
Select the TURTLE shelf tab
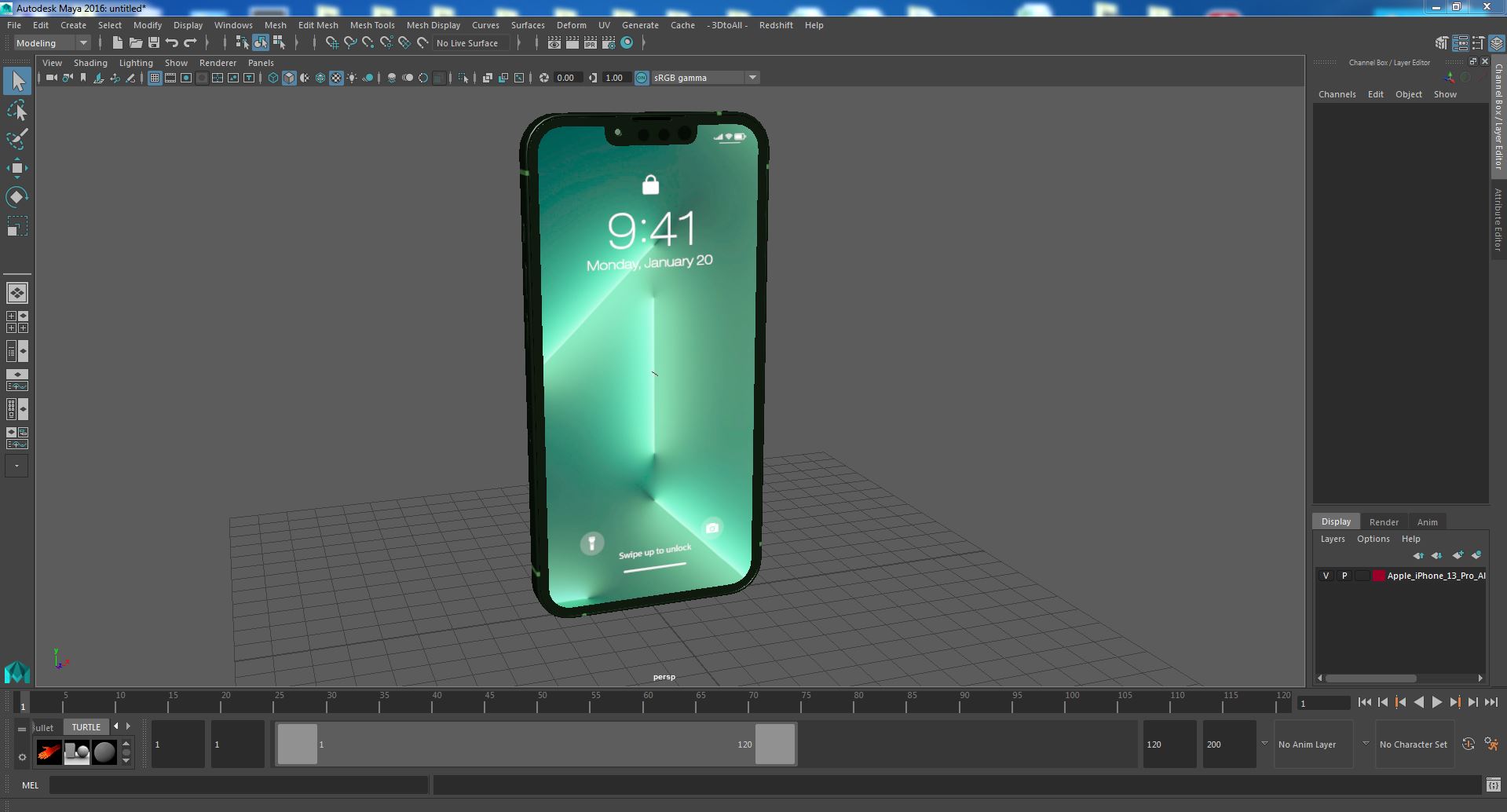[86, 727]
